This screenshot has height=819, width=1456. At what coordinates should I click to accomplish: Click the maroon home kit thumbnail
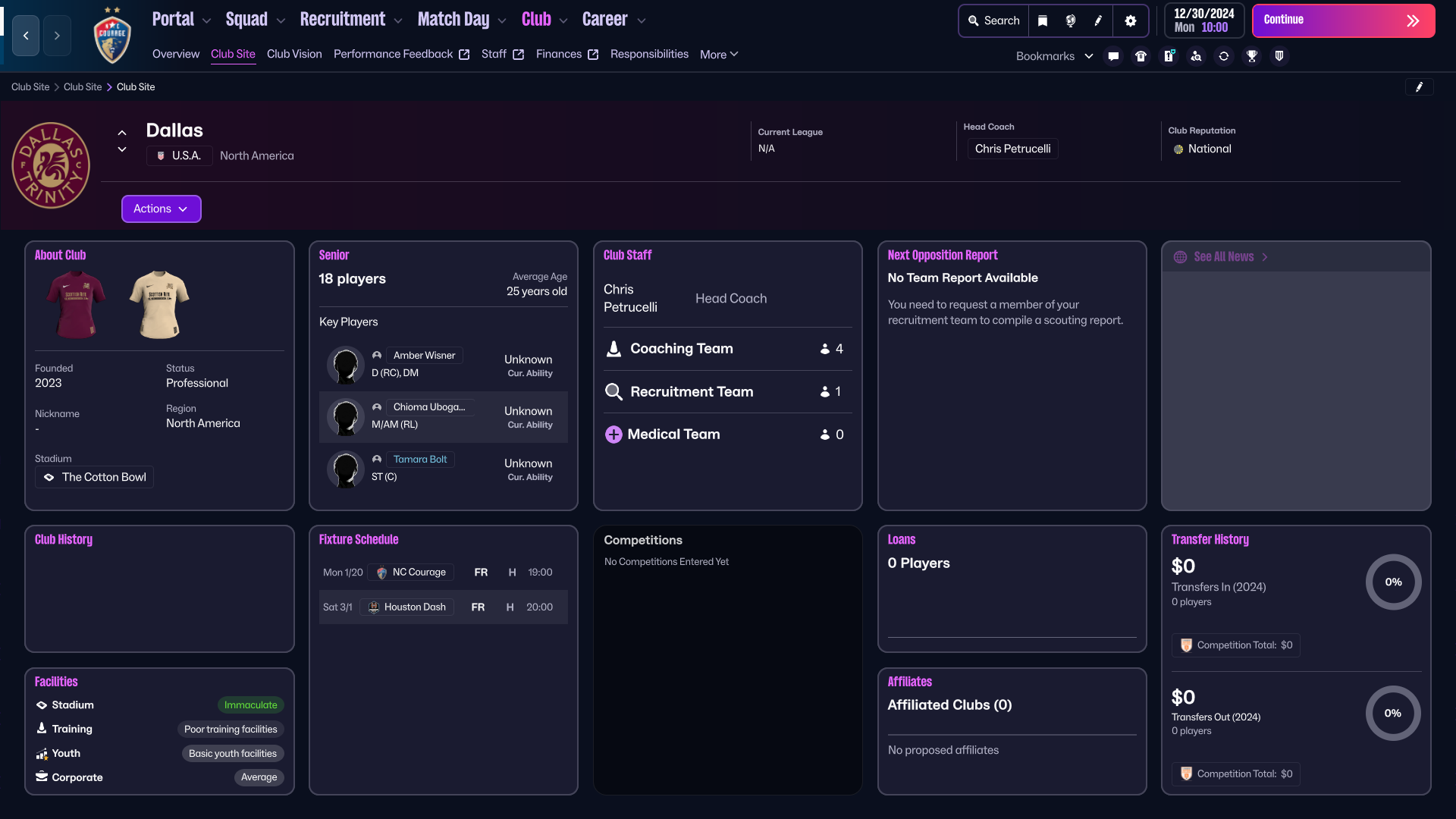click(76, 303)
